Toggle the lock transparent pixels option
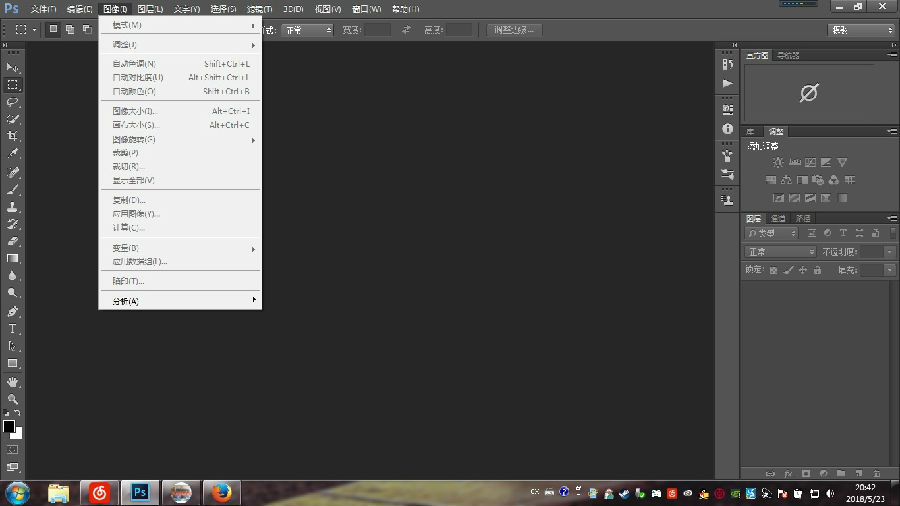The width and height of the screenshot is (900, 506). pos(775,270)
